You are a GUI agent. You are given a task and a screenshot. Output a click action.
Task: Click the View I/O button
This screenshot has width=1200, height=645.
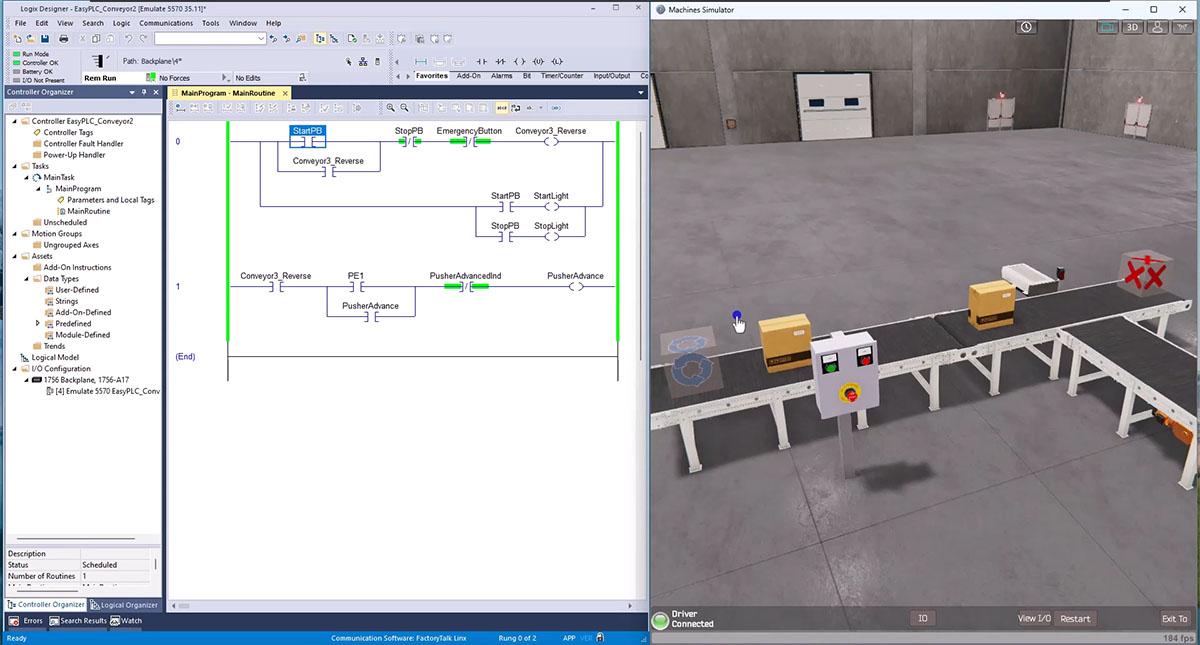(x=1034, y=618)
